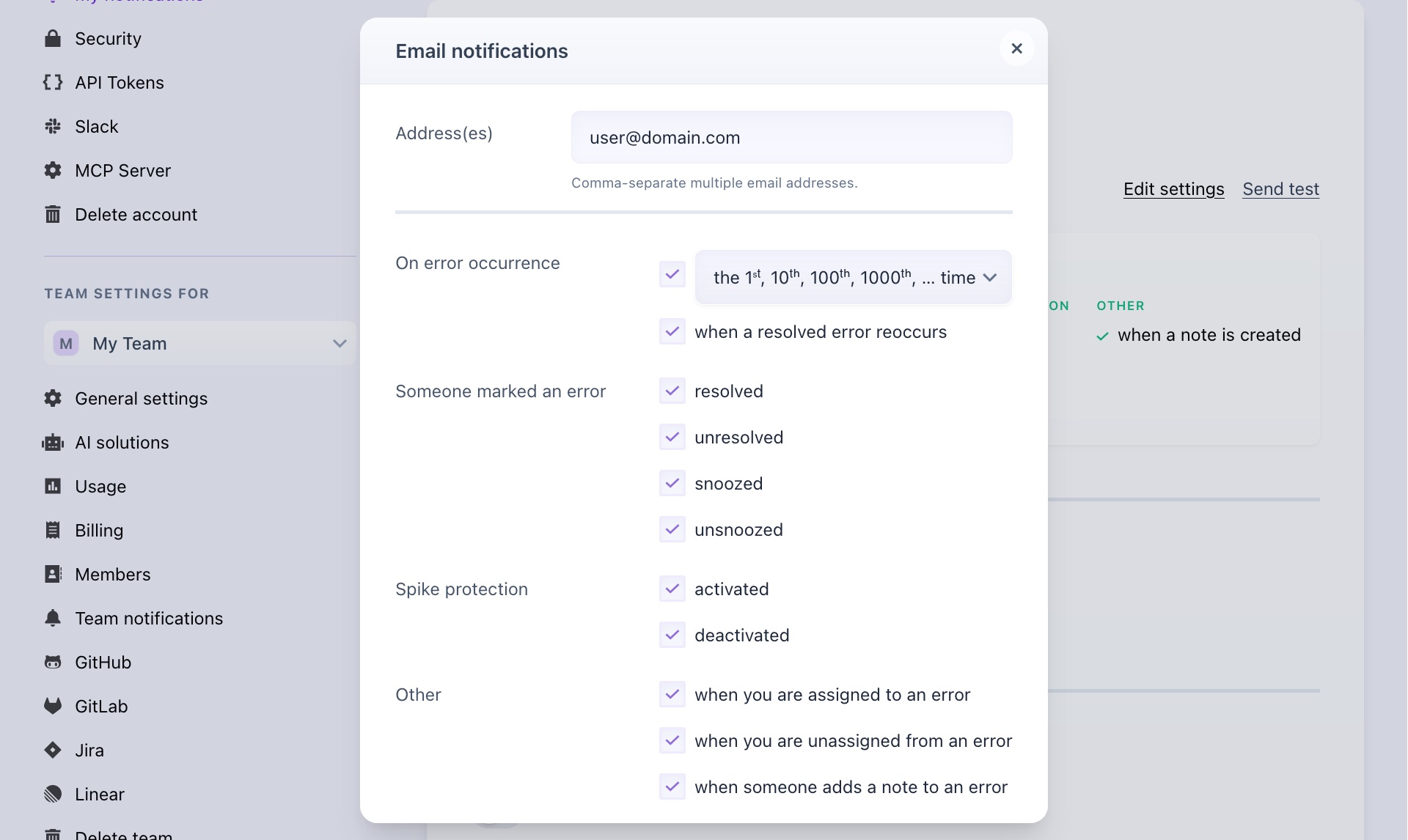
Task: Open General settings from the sidebar
Action: [x=141, y=398]
